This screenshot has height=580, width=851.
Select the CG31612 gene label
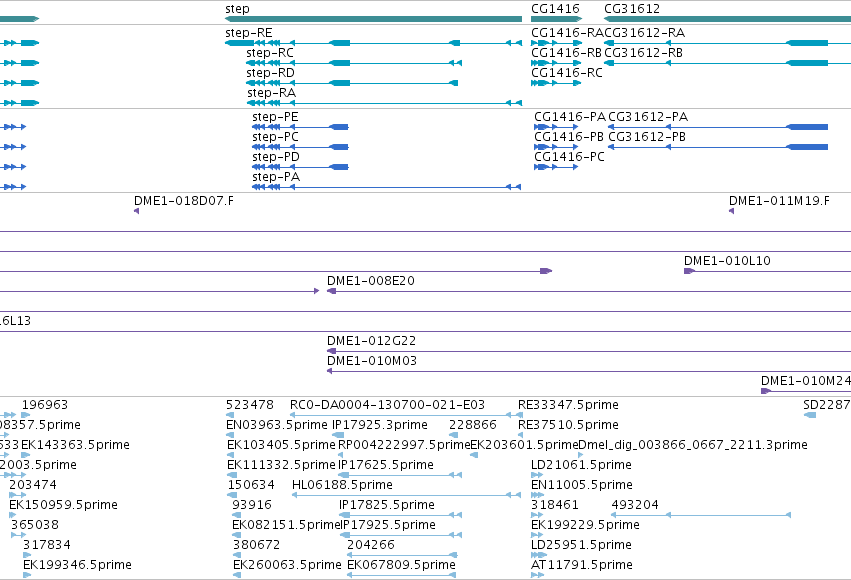632,9
